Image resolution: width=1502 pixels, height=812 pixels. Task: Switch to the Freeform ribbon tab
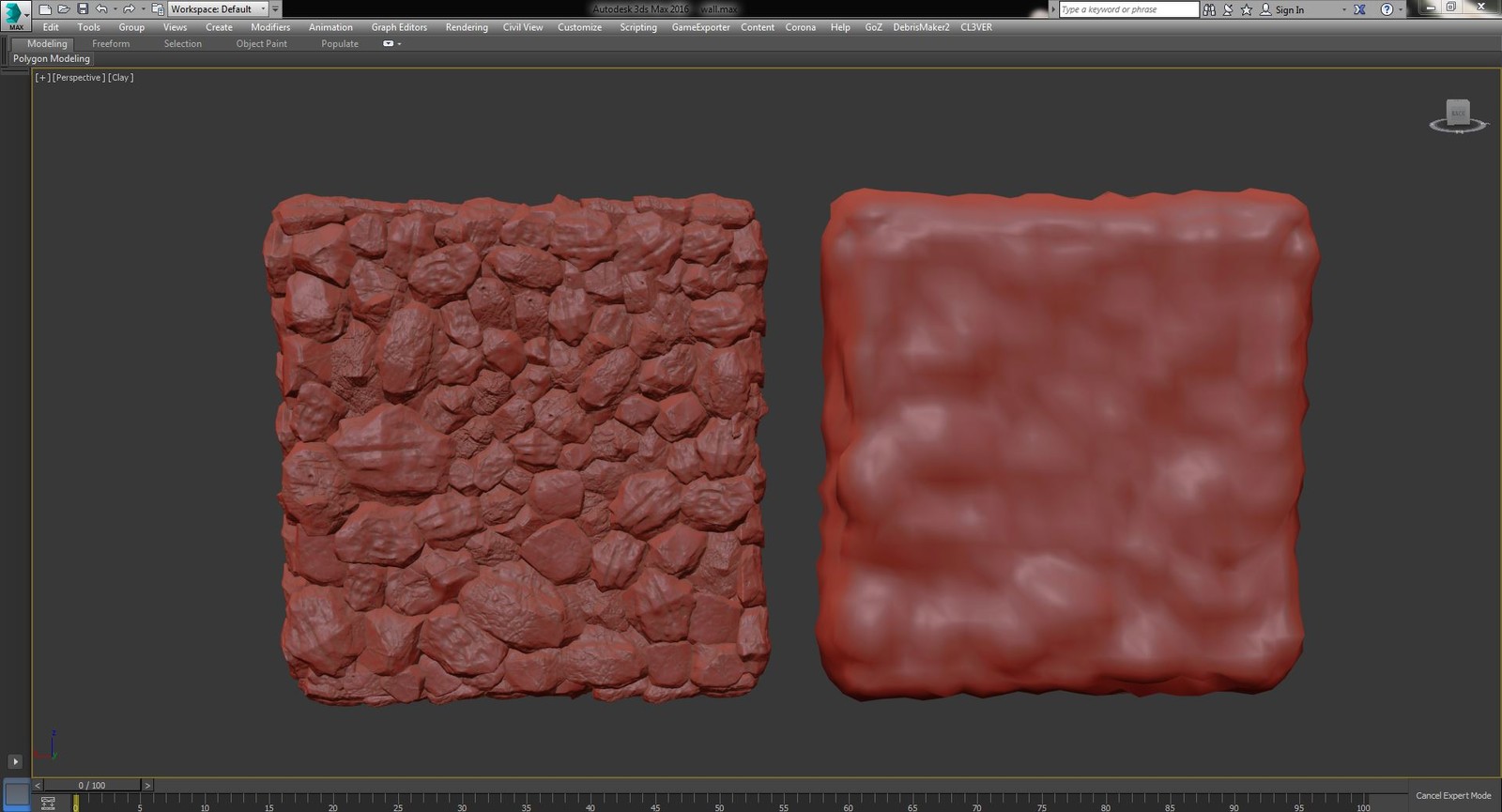click(111, 44)
